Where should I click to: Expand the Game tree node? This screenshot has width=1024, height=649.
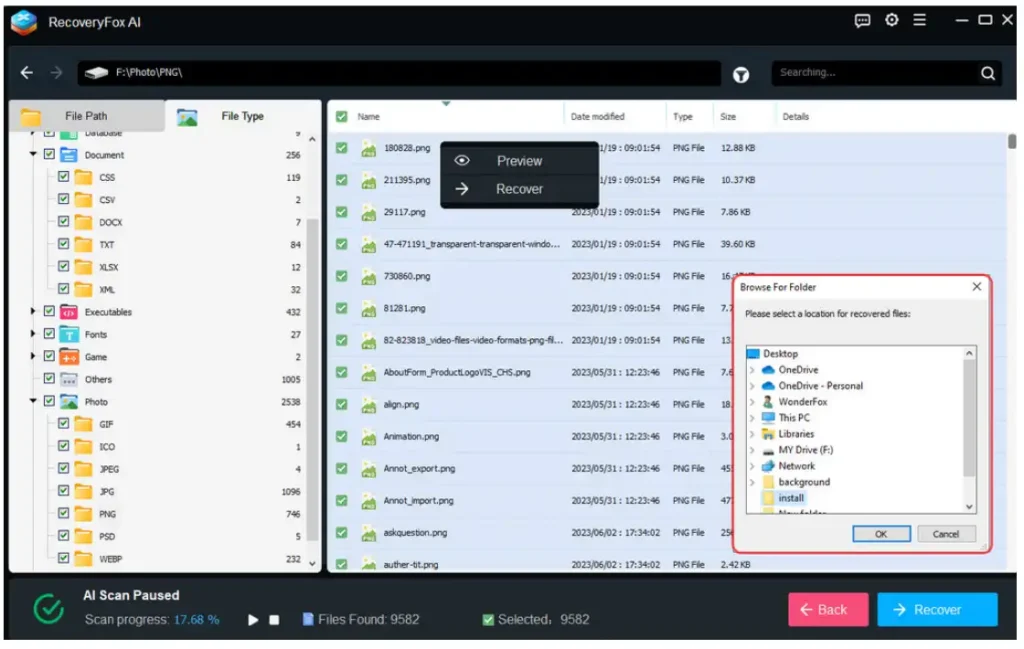33,356
